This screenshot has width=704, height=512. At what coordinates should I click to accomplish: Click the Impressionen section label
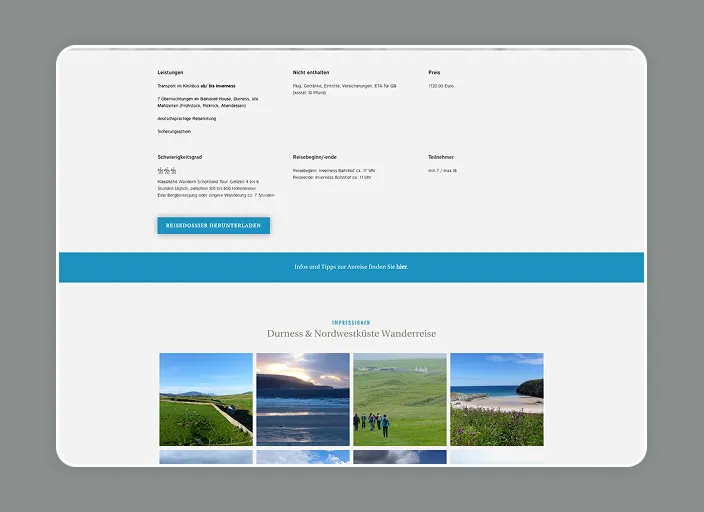point(351,323)
